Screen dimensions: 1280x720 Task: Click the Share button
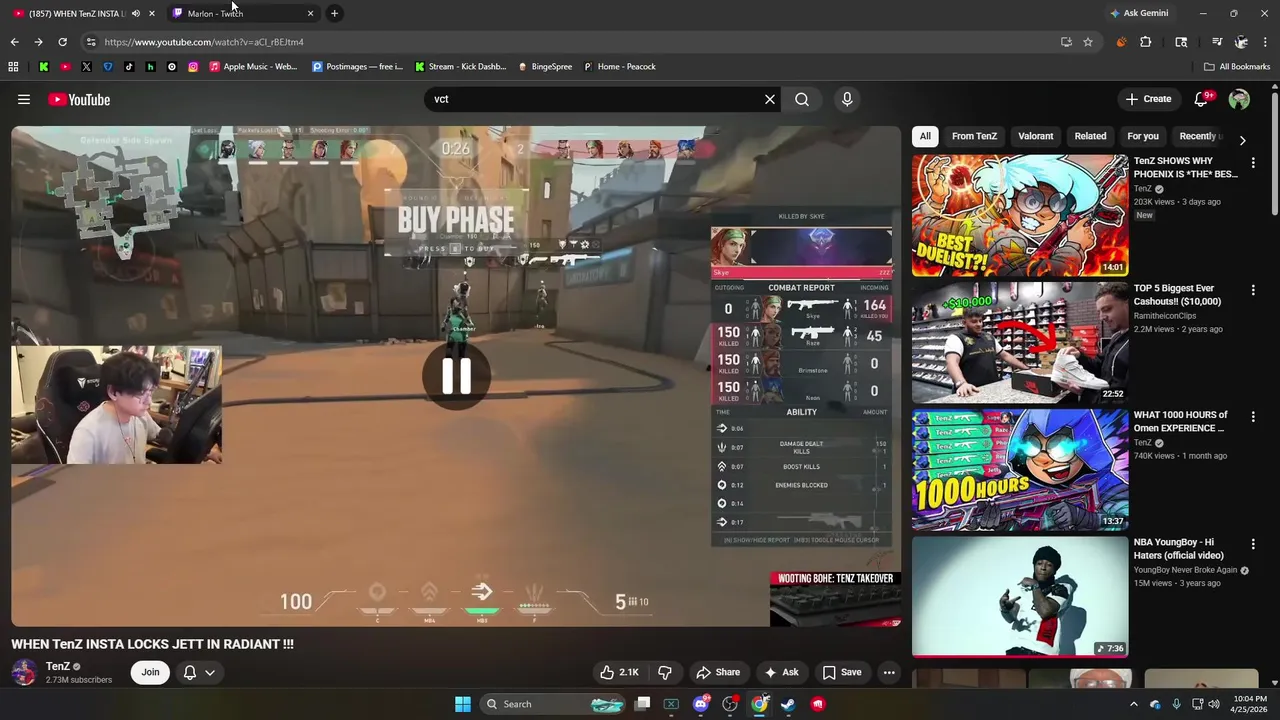point(718,672)
